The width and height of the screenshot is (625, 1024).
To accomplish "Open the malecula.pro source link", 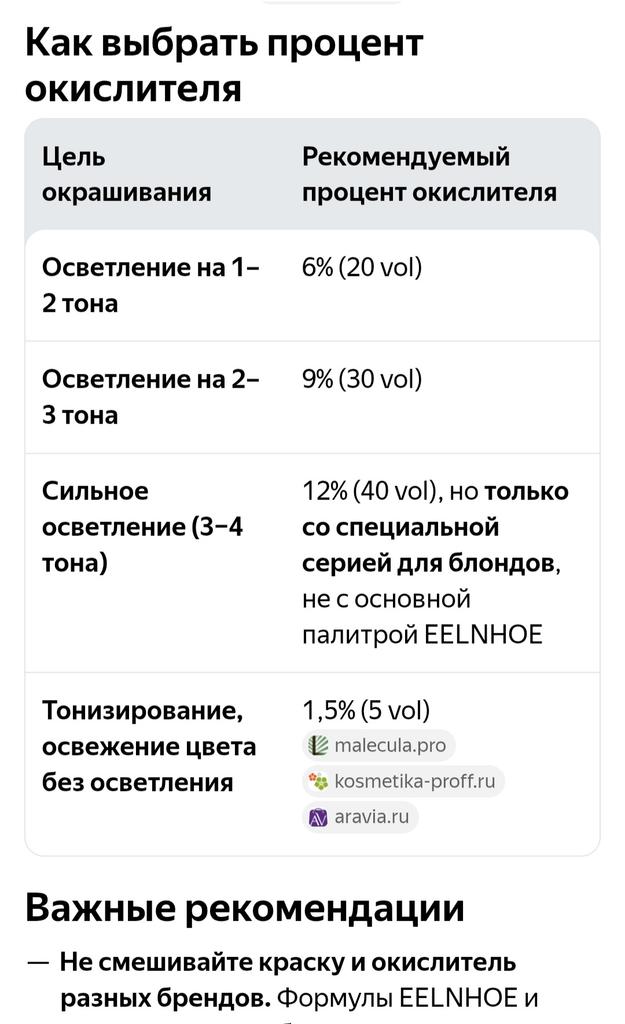I will (379, 745).
